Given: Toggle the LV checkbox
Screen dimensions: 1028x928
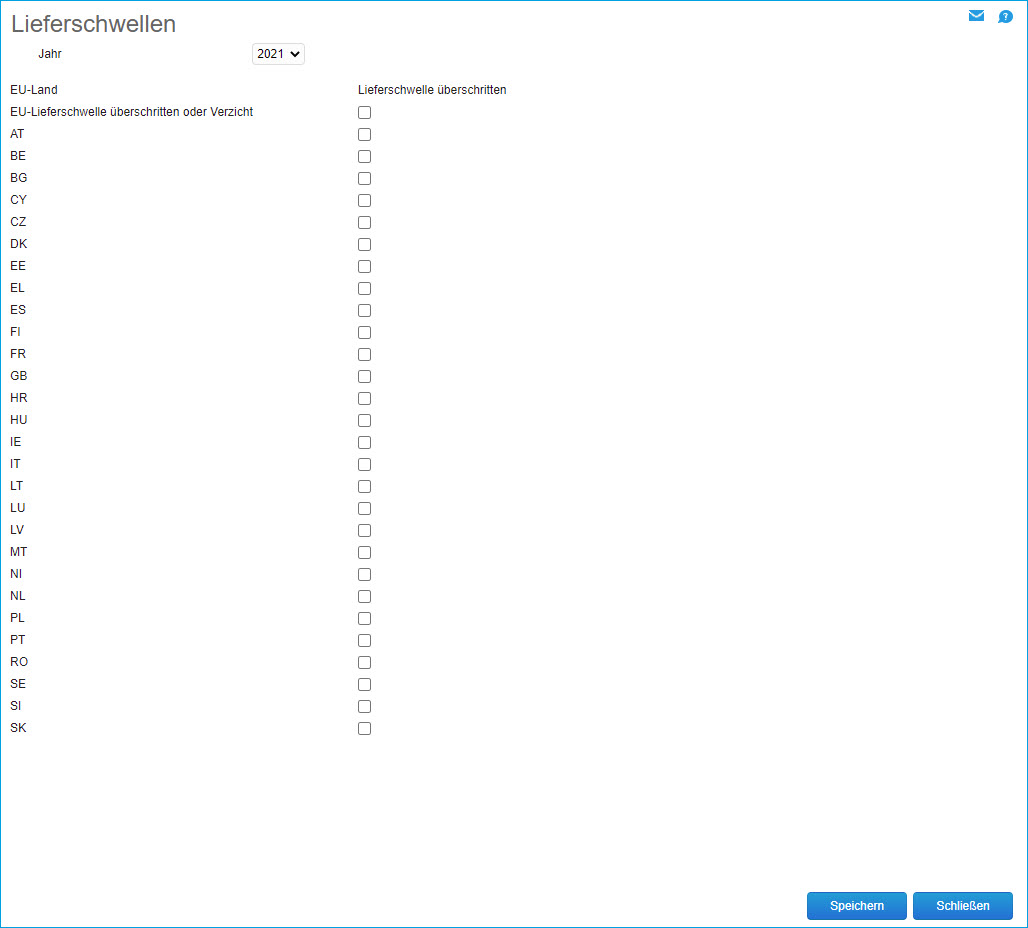Looking at the screenshot, I should (x=365, y=531).
